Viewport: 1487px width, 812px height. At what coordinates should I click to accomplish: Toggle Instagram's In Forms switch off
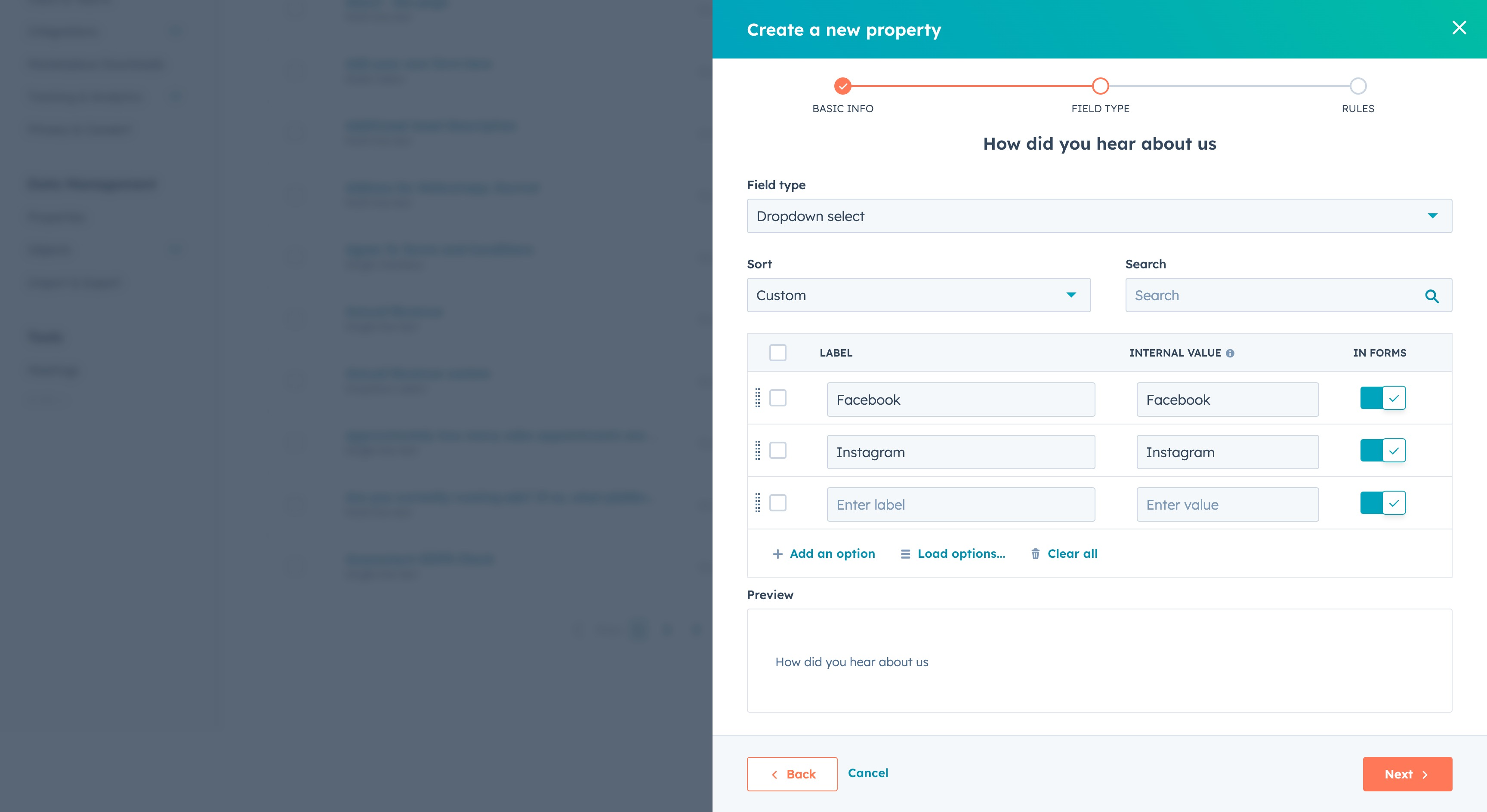coord(1382,451)
